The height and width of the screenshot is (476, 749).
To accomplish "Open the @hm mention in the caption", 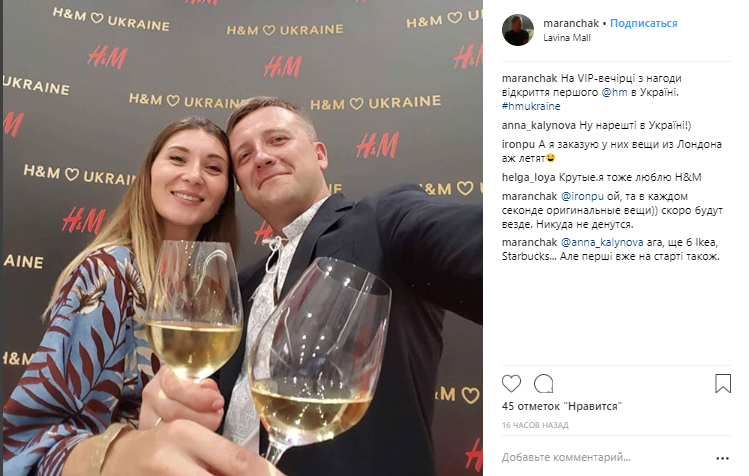I will pyautogui.click(x=614, y=92).
